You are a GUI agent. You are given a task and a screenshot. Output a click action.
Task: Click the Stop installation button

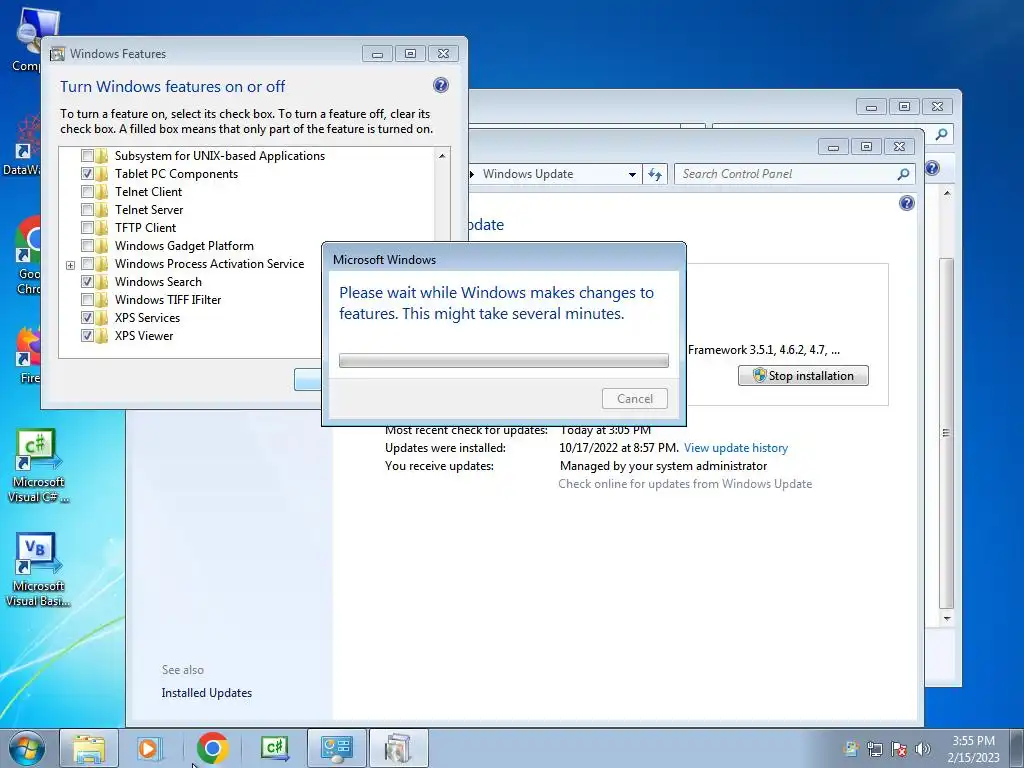(x=803, y=376)
